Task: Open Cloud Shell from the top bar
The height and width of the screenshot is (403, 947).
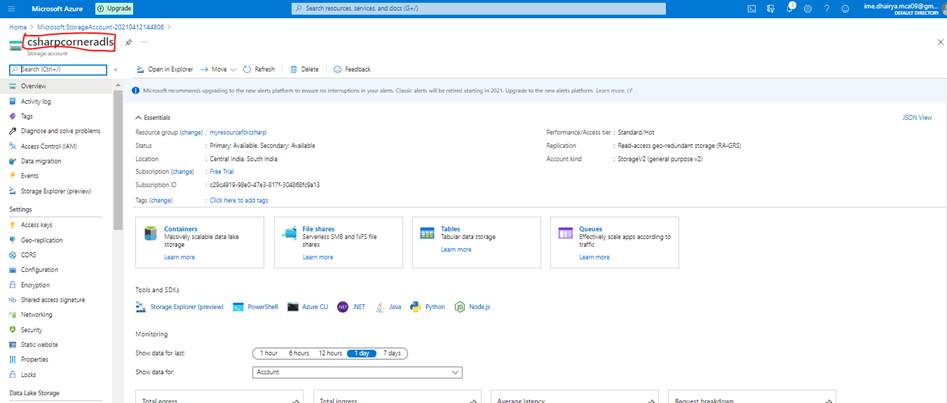Action: pyautogui.click(x=752, y=8)
